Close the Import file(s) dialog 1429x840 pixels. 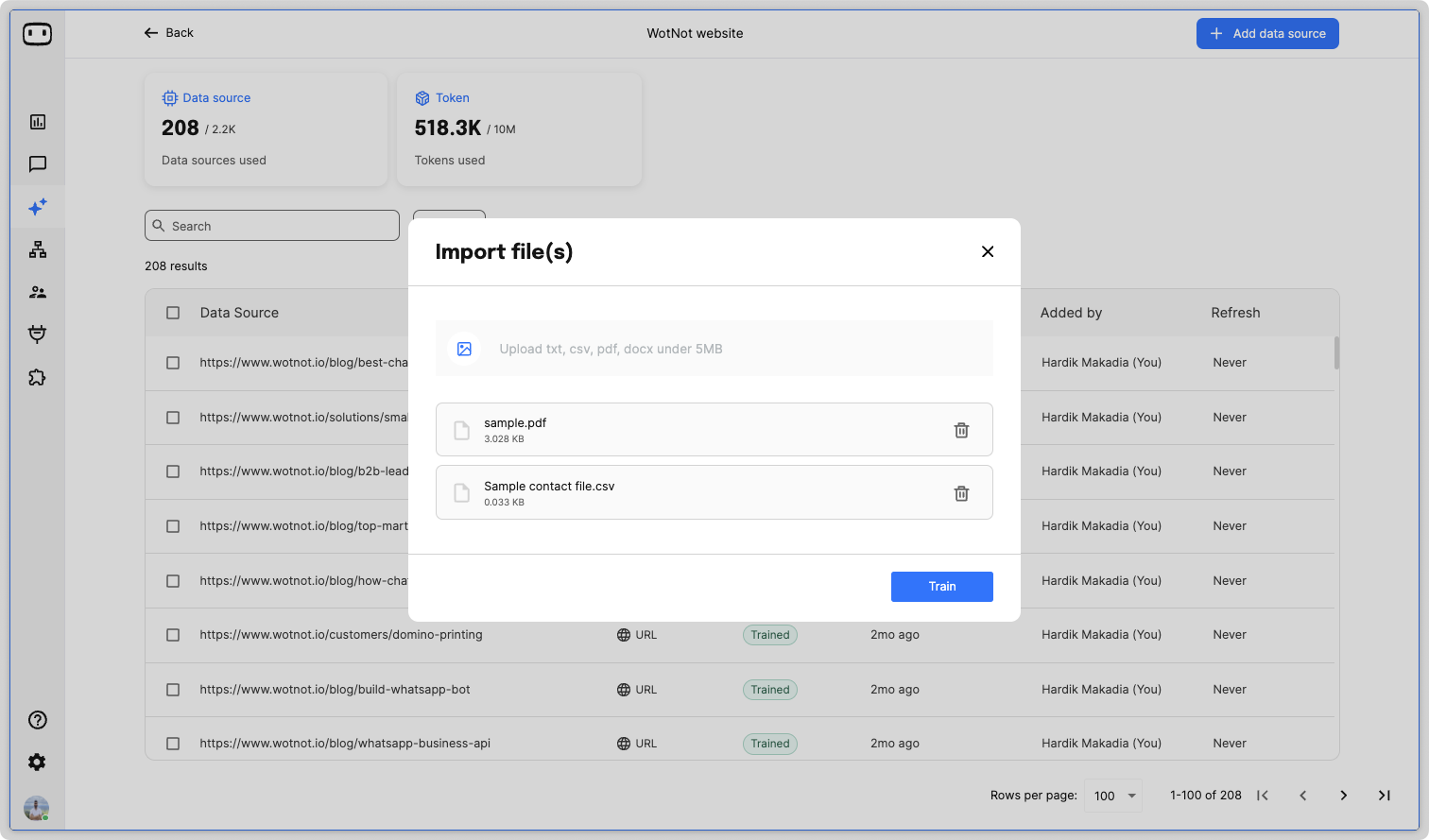click(988, 251)
